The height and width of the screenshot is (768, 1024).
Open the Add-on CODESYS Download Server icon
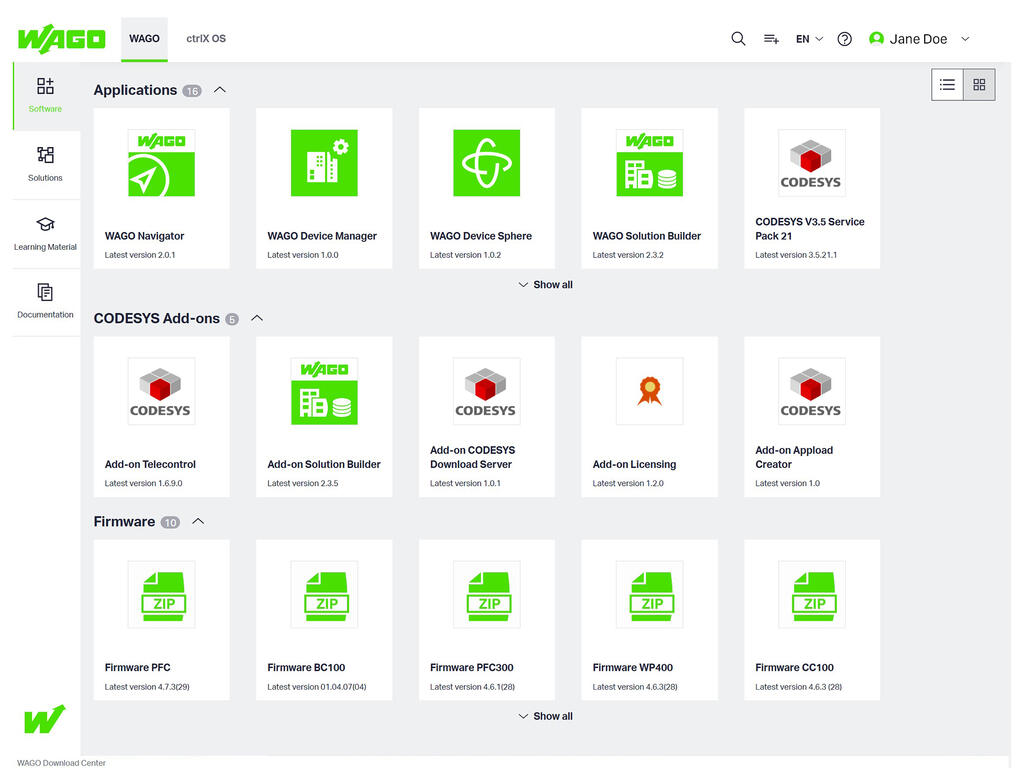tap(487, 391)
